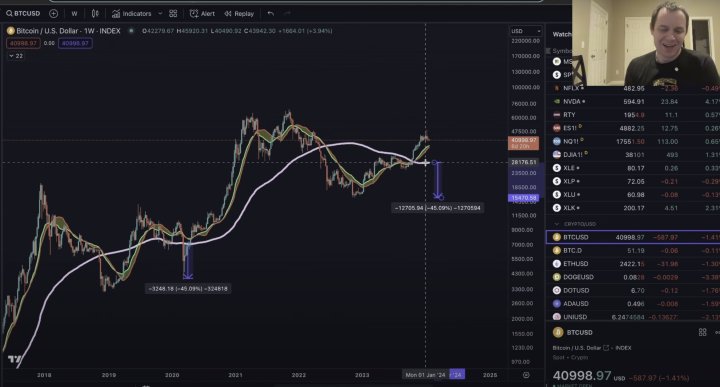The height and width of the screenshot is (387, 720).
Task: Collapse the CRYPTOUSD watchlist section
Action: [557, 224]
